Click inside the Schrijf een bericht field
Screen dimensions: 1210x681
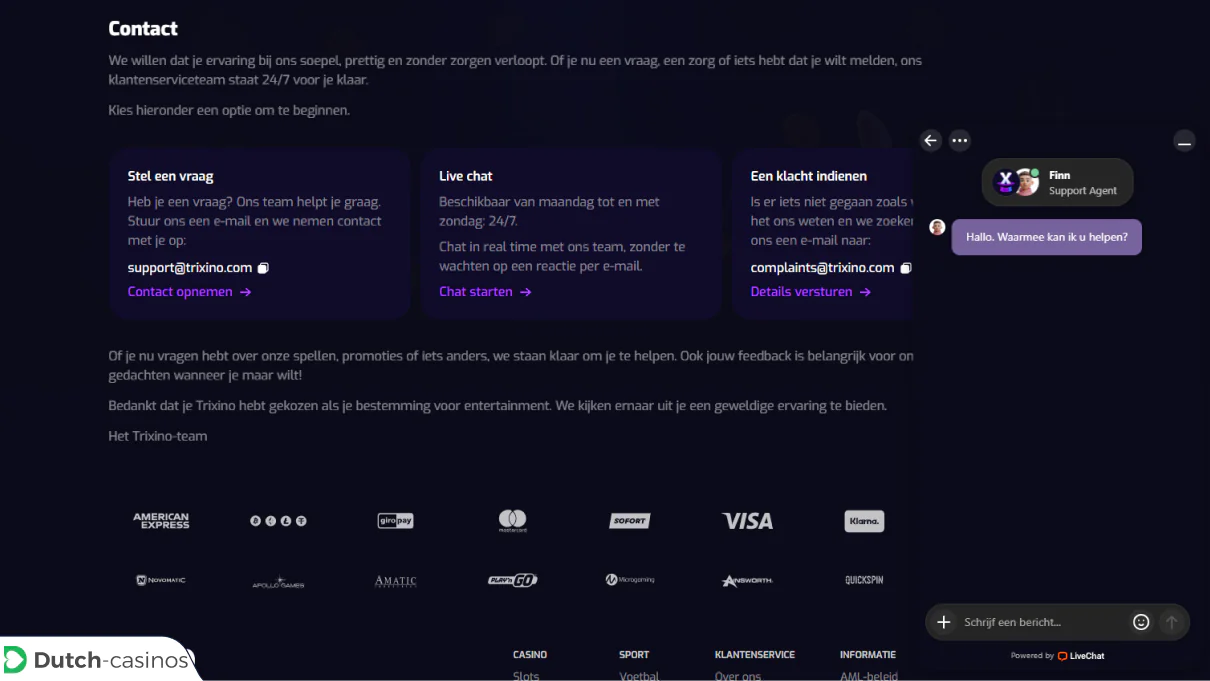click(1043, 622)
